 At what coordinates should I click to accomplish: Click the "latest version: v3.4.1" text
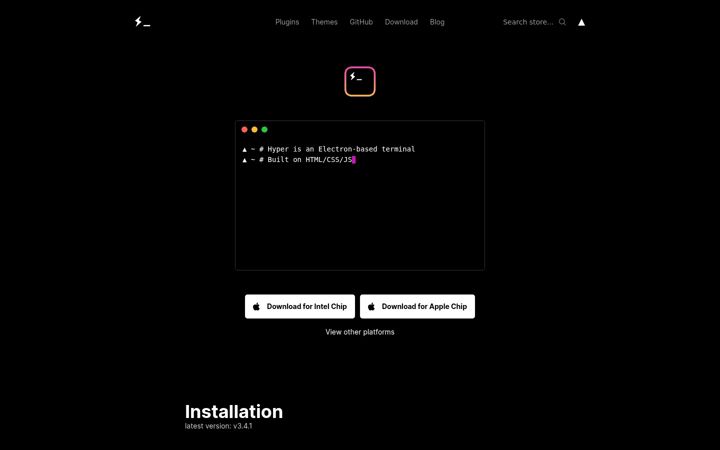tap(219, 426)
